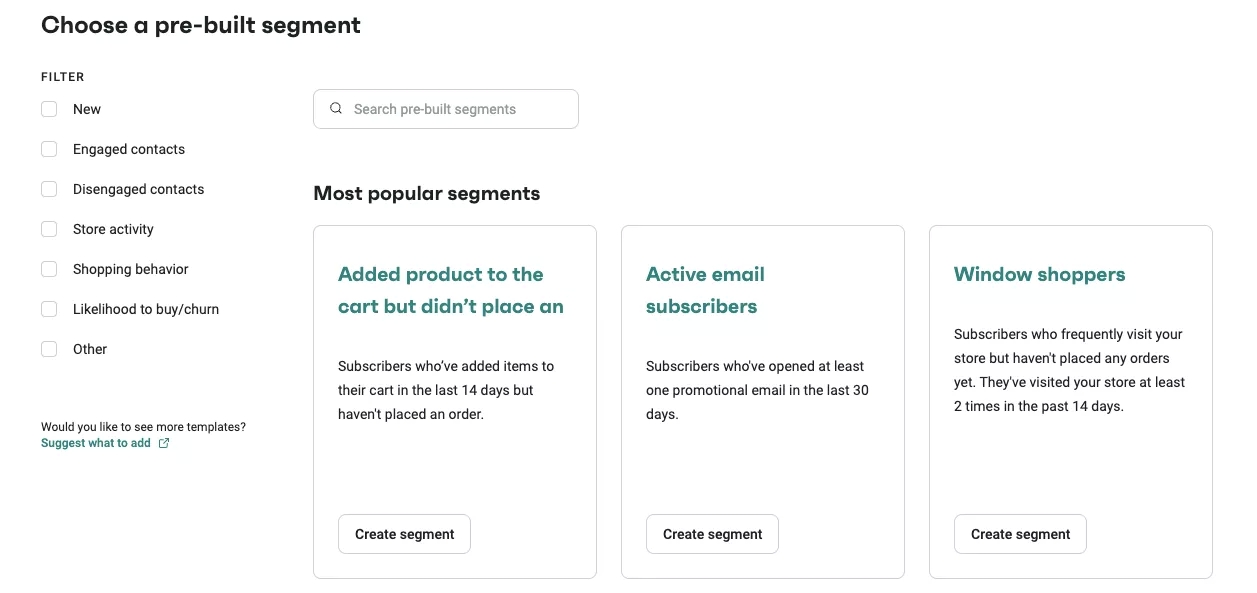Check the Engaged contacts filter
Viewport: 1257px width, 593px height.
coord(49,149)
